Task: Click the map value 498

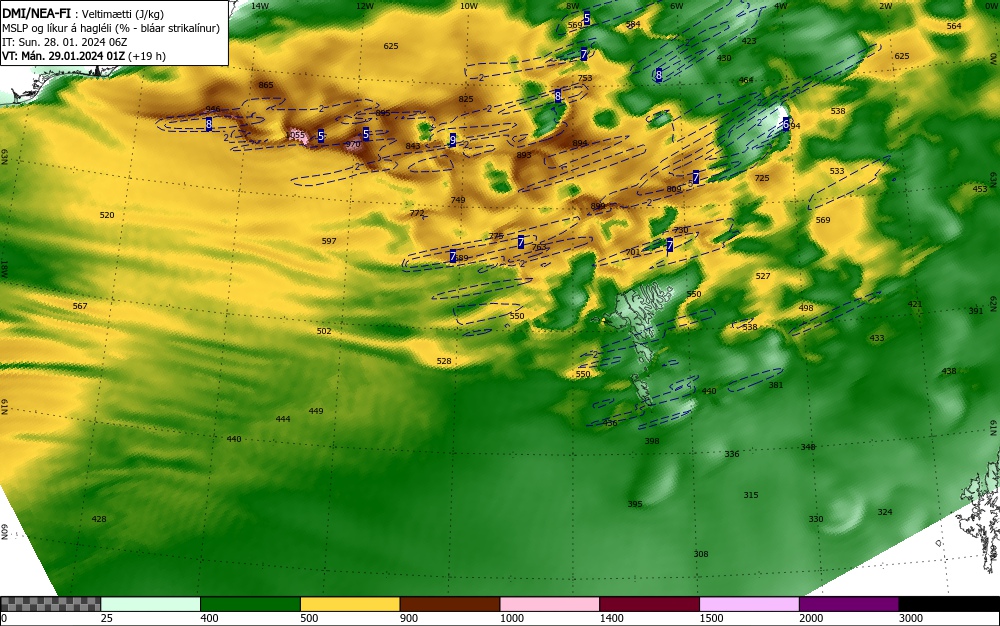Action: click(806, 308)
